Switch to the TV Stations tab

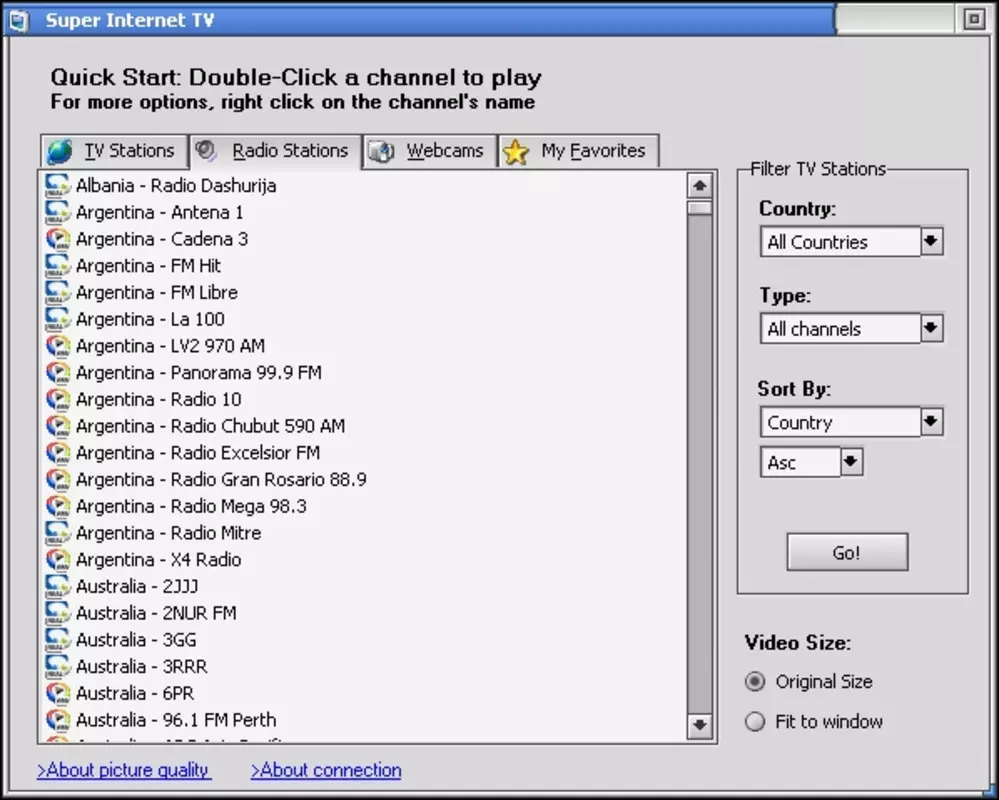114,152
